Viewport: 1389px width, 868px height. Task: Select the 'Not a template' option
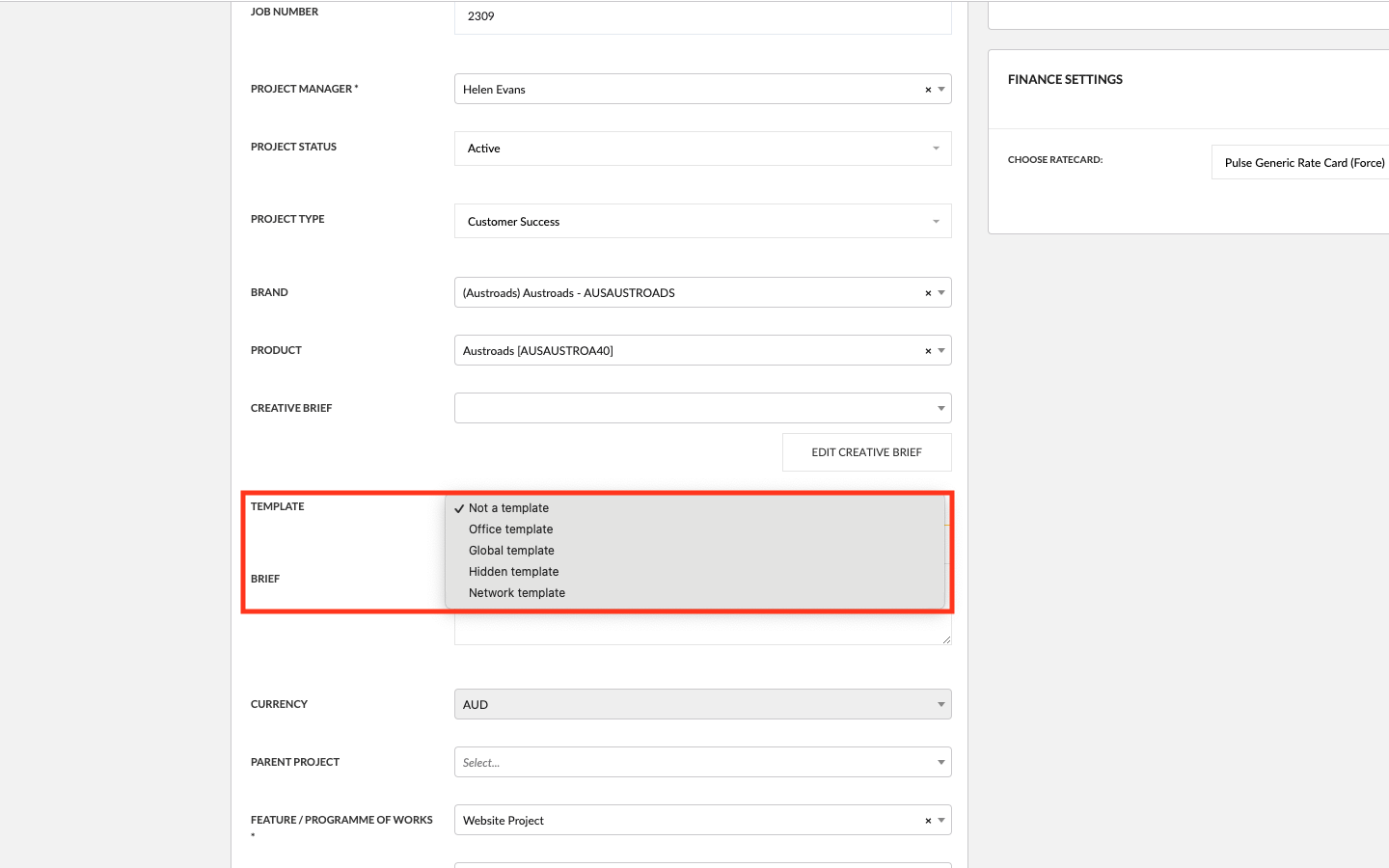click(x=508, y=508)
